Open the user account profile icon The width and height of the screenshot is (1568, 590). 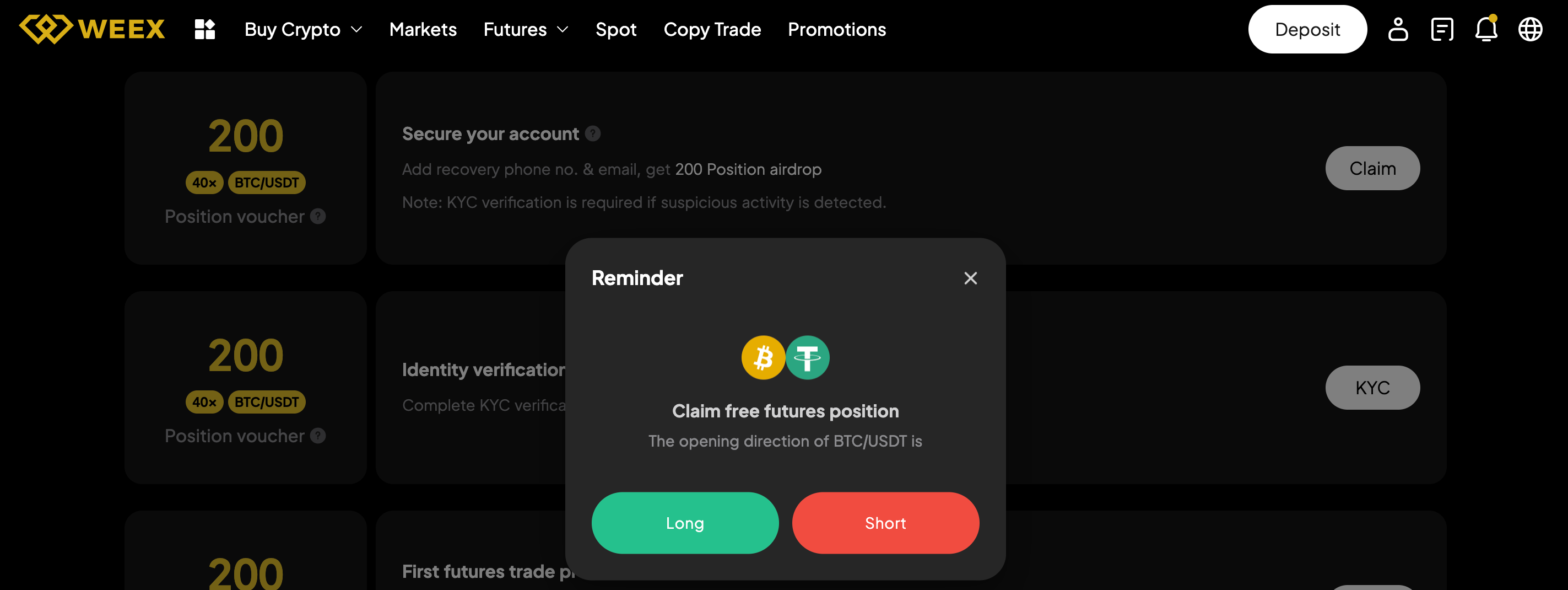1398,29
